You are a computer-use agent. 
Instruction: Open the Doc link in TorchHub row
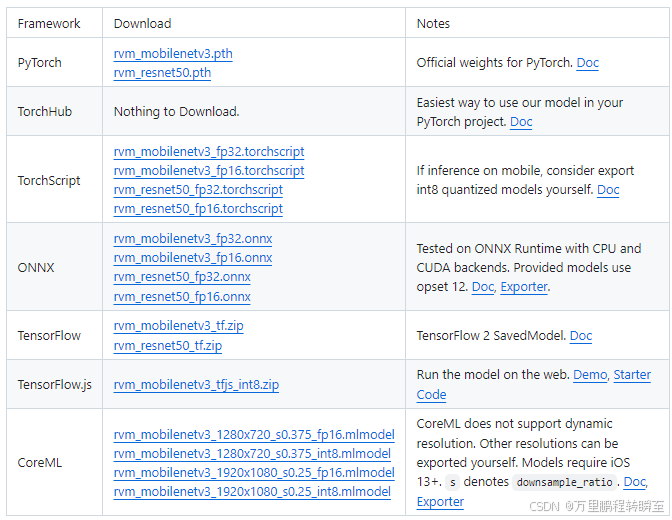coord(521,122)
